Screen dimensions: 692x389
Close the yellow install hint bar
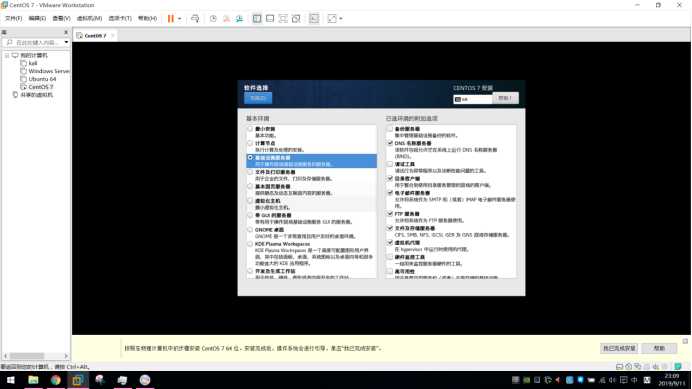point(685,341)
